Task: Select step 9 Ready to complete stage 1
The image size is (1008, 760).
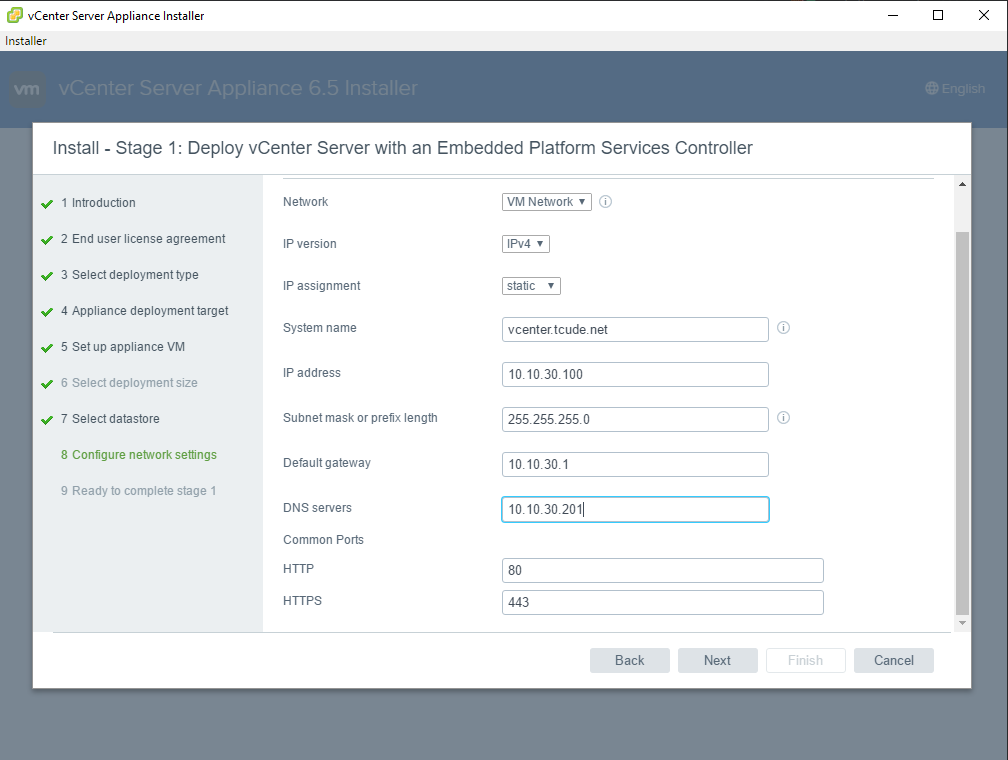Action: pos(138,491)
